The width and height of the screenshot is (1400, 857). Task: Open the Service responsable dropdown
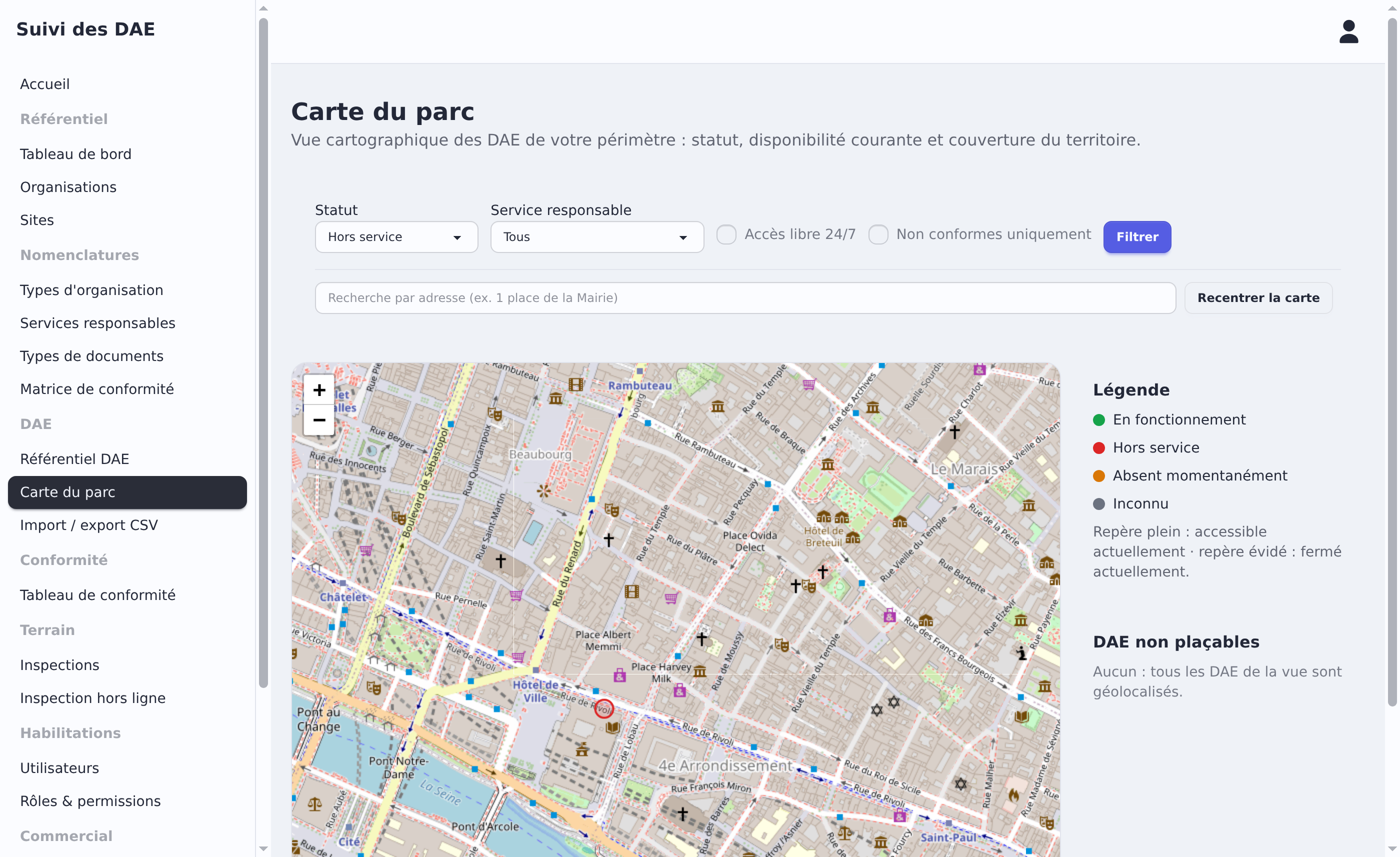pyautogui.click(x=596, y=237)
